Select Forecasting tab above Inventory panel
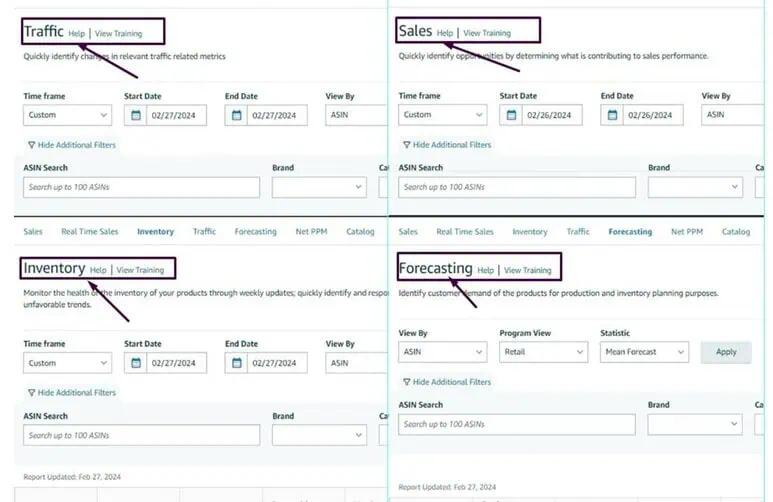773x502 pixels. tap(255, 232)
